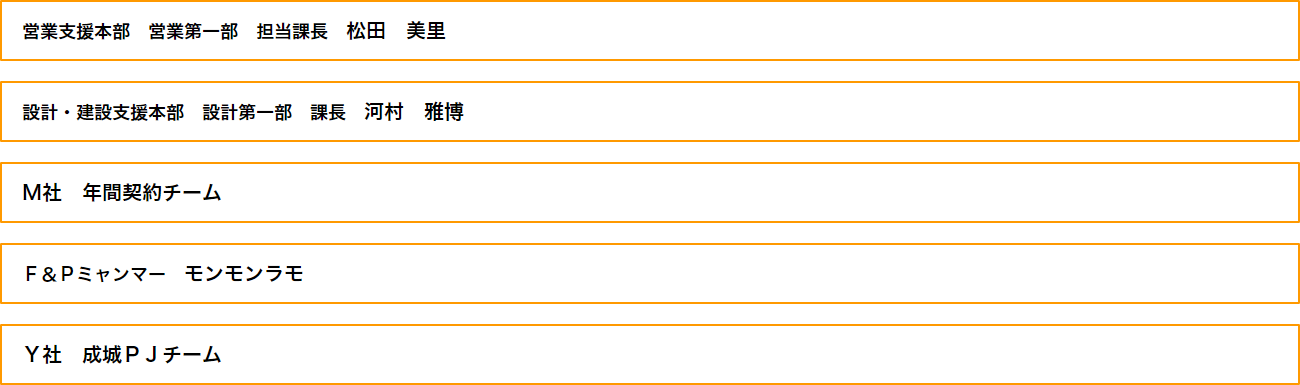Select the 営業第一部 department label
Screen dimensions: 1300x385
[x=193, y=31]
